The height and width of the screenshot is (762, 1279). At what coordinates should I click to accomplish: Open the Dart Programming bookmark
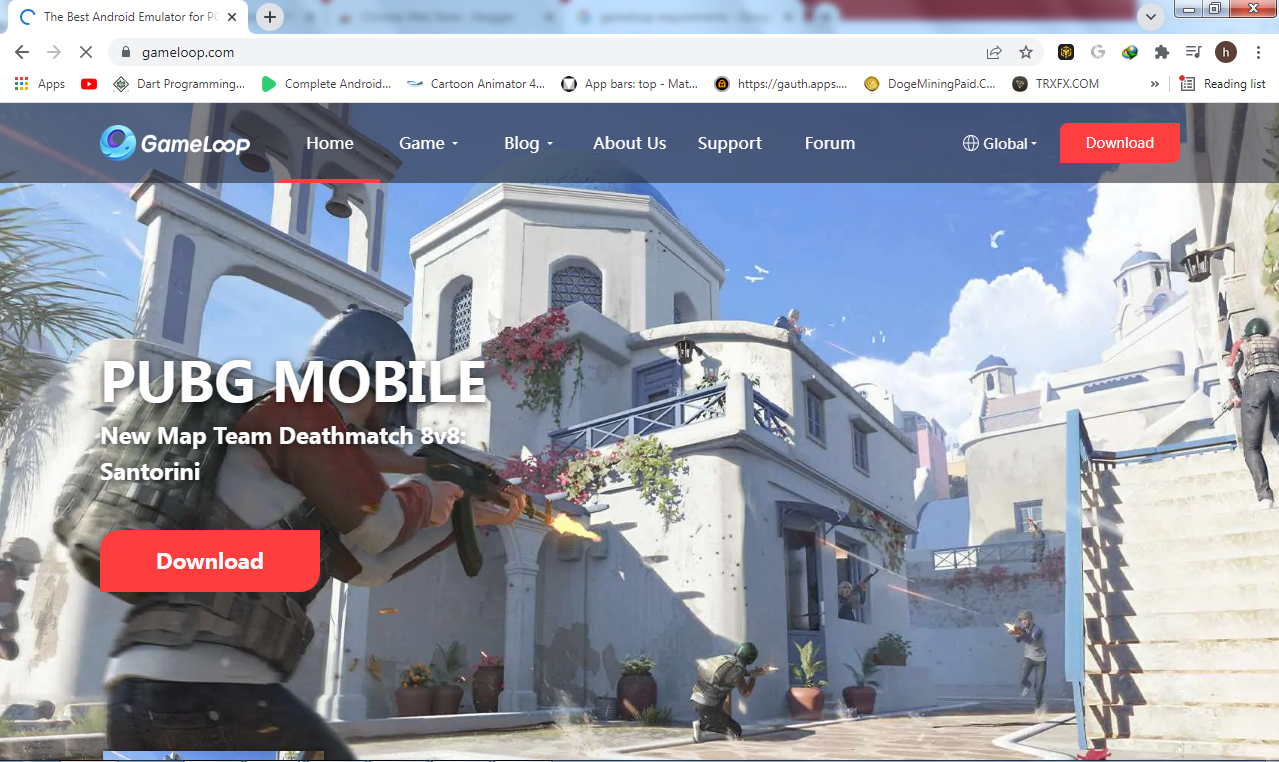pyautogui.click(x=178, y=84)
